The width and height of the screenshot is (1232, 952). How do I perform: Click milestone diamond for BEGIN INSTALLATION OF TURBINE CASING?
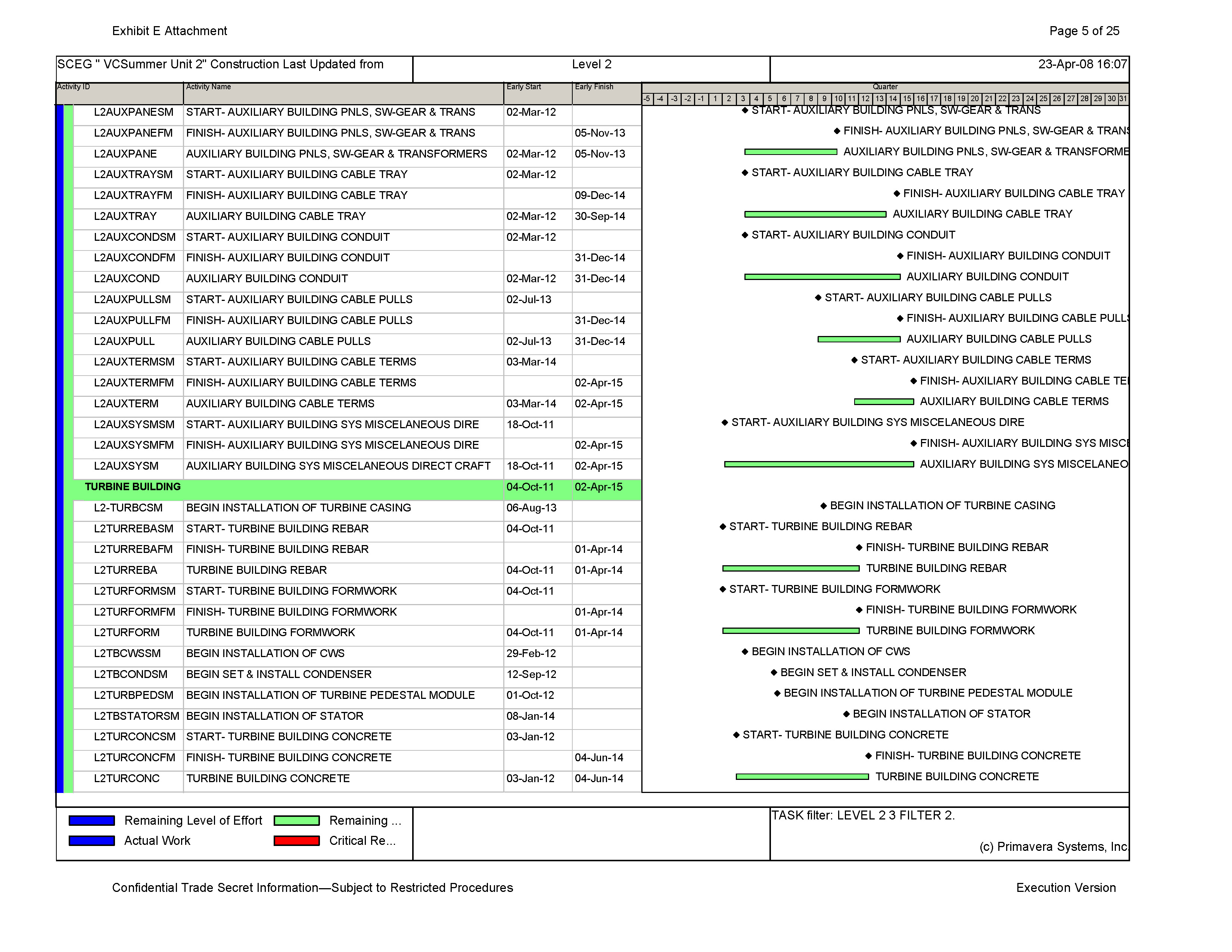pyautogui.click(x=824, y=506)
